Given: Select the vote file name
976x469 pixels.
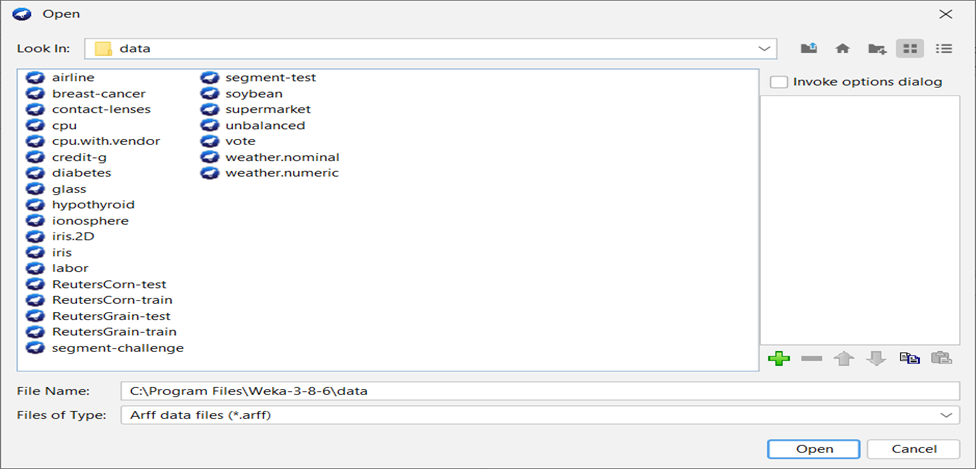Looking at the screenshot, I should tap(240, 141).
